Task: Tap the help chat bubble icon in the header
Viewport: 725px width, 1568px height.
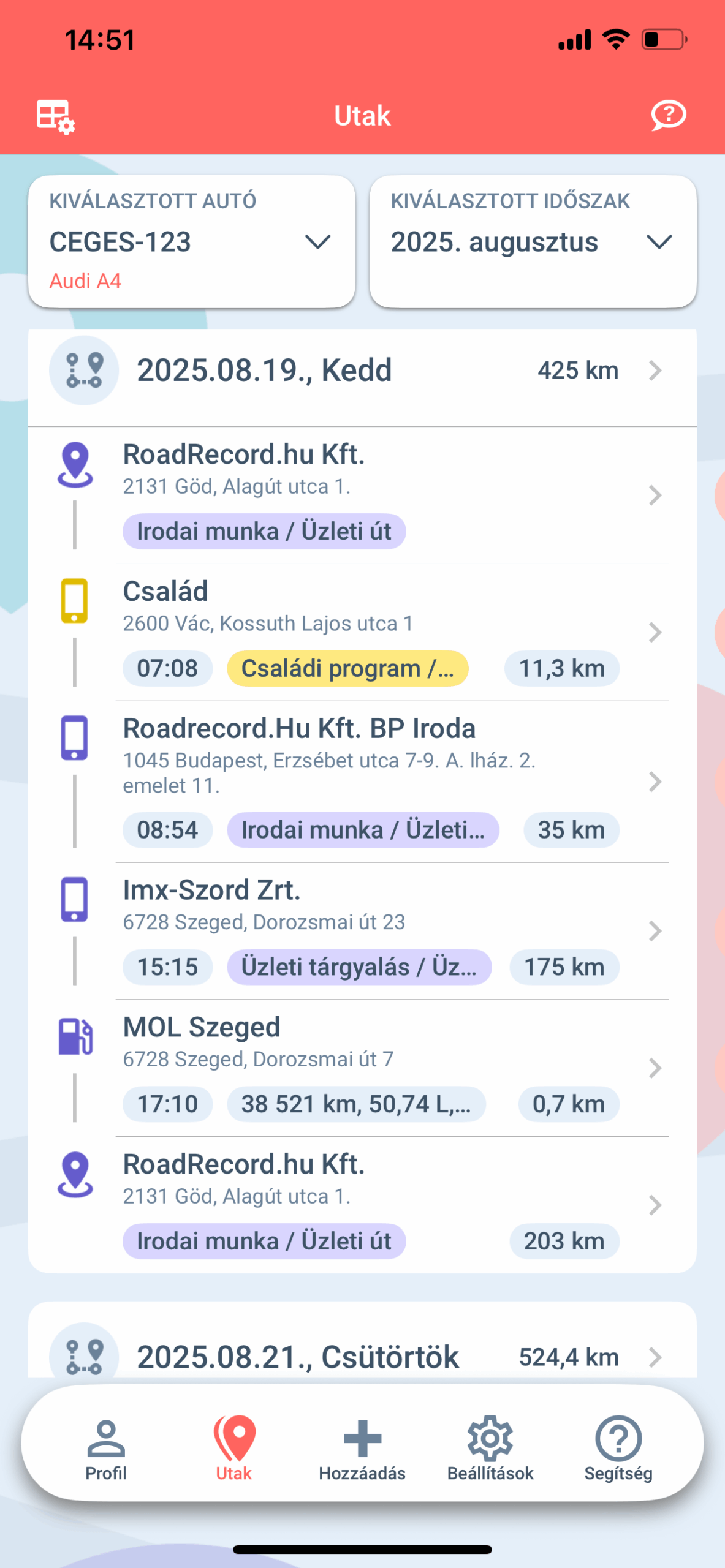Action: click(x=668, y=115)
